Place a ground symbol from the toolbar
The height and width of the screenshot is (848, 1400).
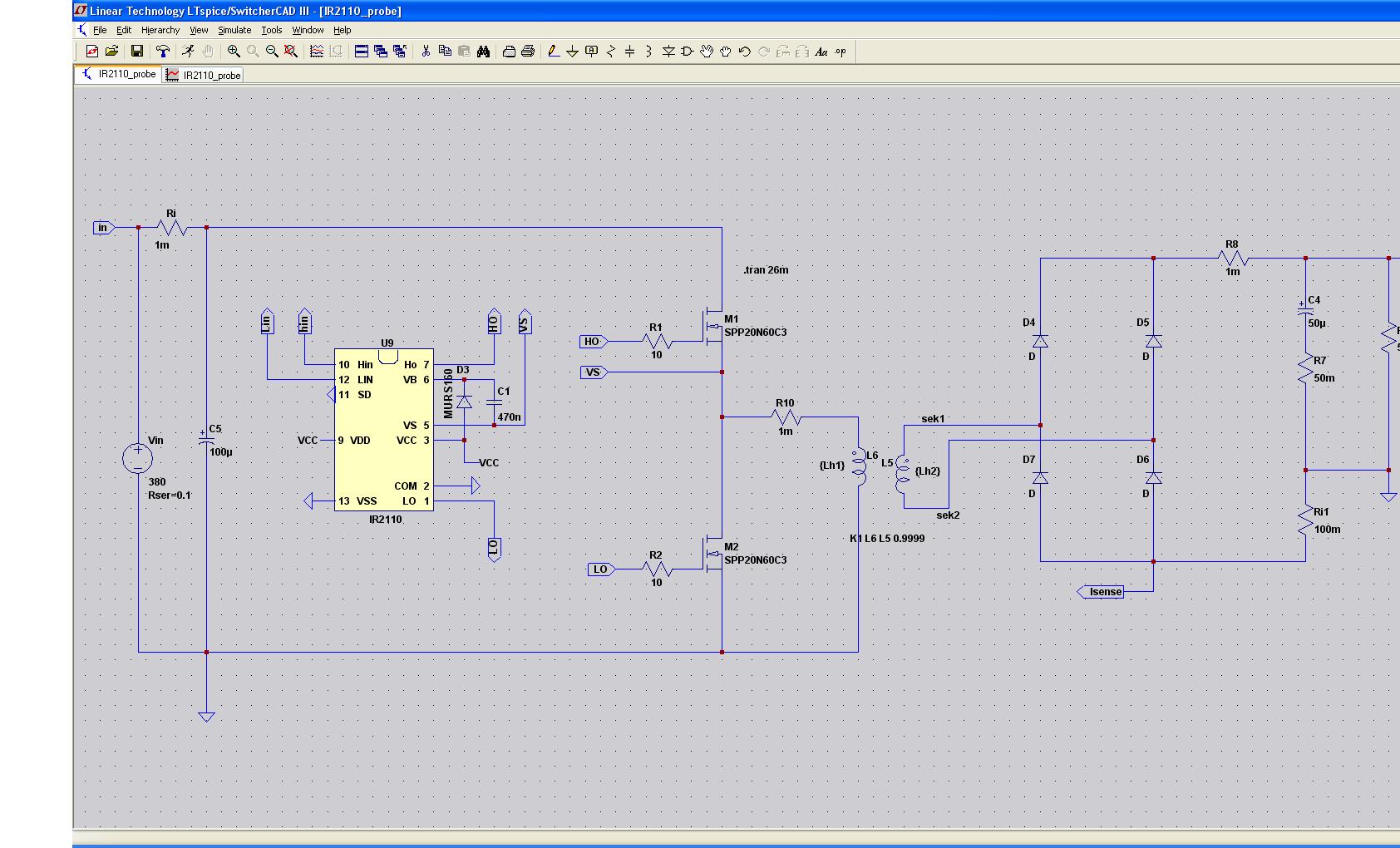pos(572,52)
